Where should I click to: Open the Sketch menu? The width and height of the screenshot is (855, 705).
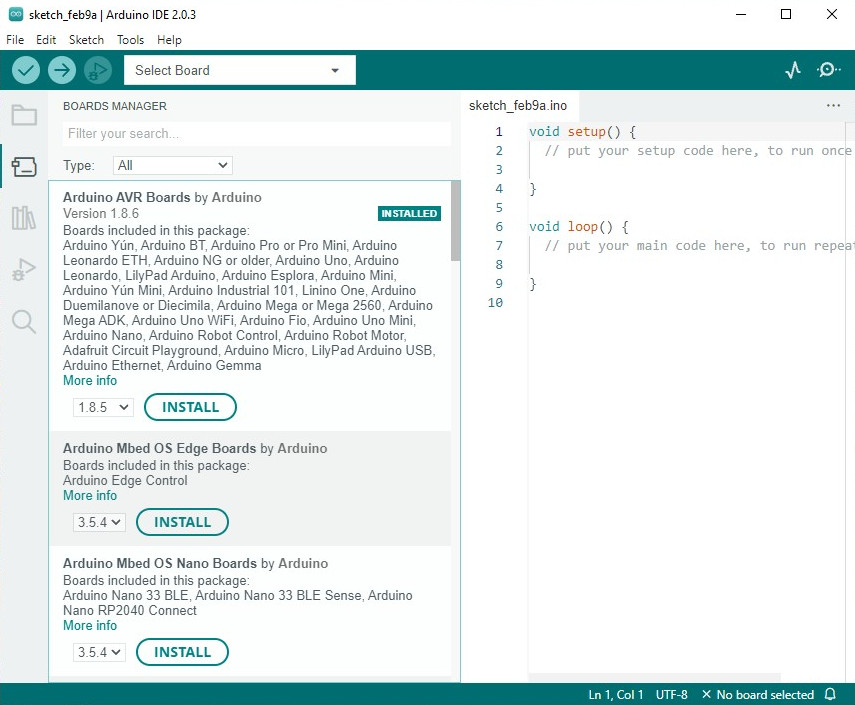pos(86,40)
